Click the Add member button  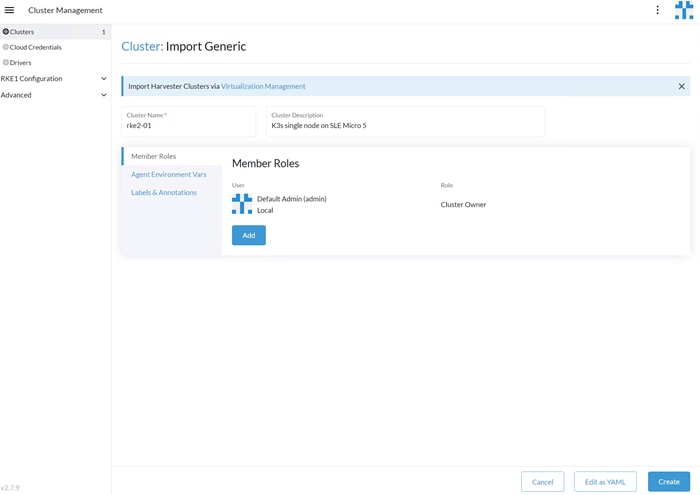pos(249,235)
